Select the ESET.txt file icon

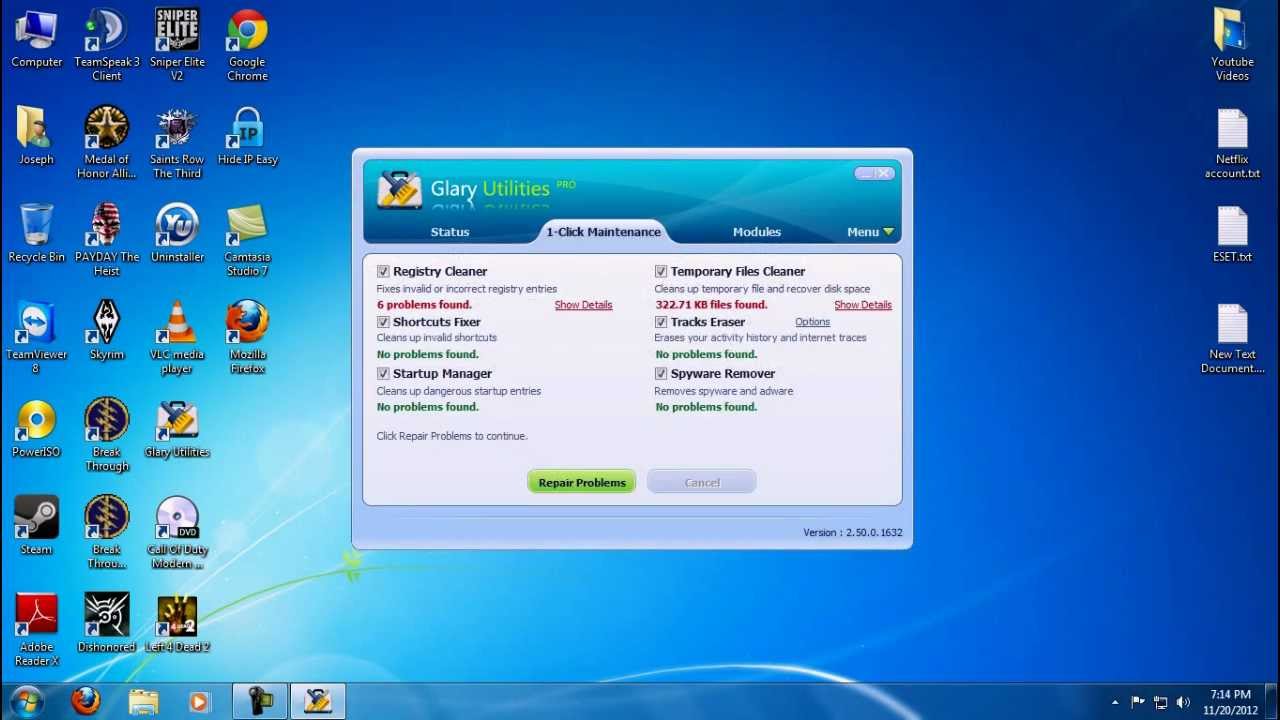click(1232, 233)
